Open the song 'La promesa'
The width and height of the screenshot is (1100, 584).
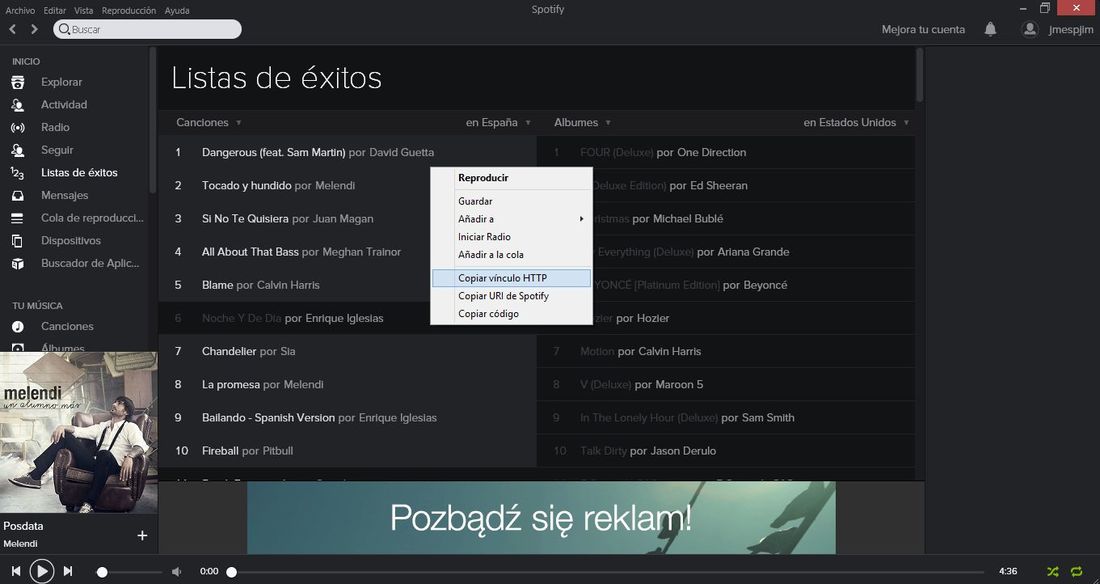coord(231,385)
